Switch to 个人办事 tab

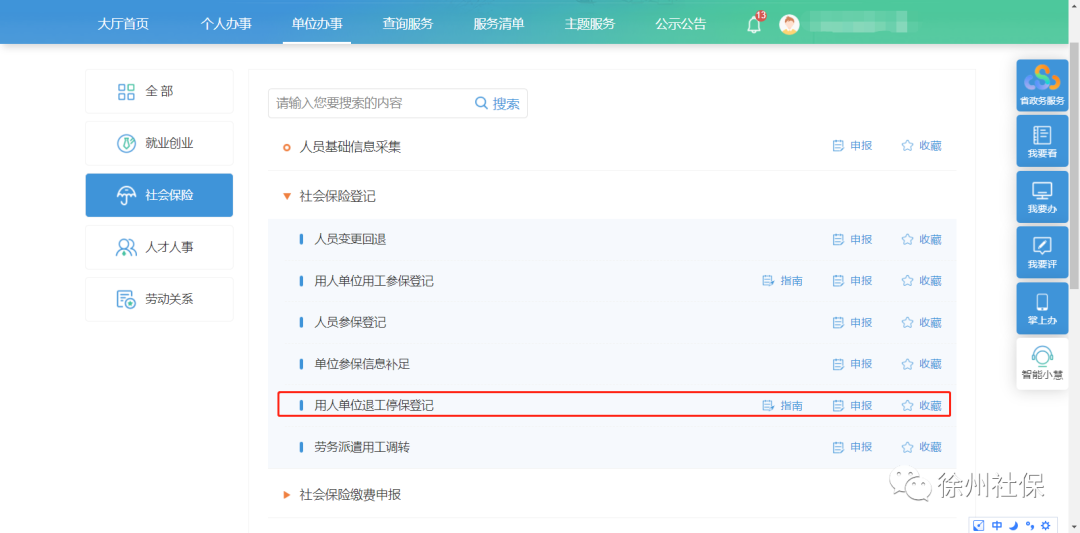tap(226, 24)
